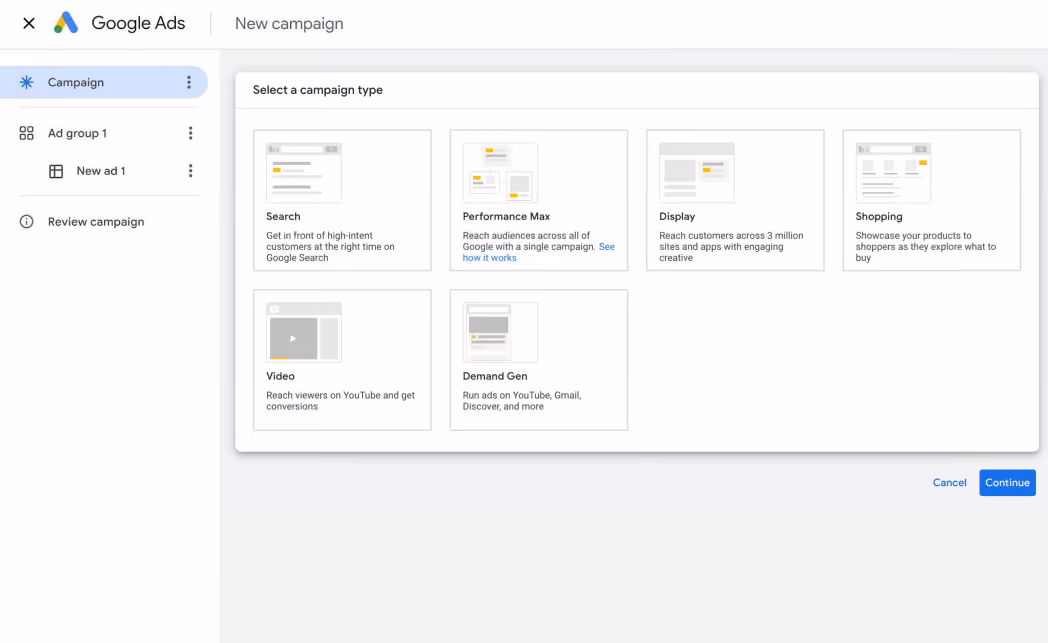1048x643 pixels.
Task: Click the Ad group 1 grid icon
Action: (x=26, y=133)
